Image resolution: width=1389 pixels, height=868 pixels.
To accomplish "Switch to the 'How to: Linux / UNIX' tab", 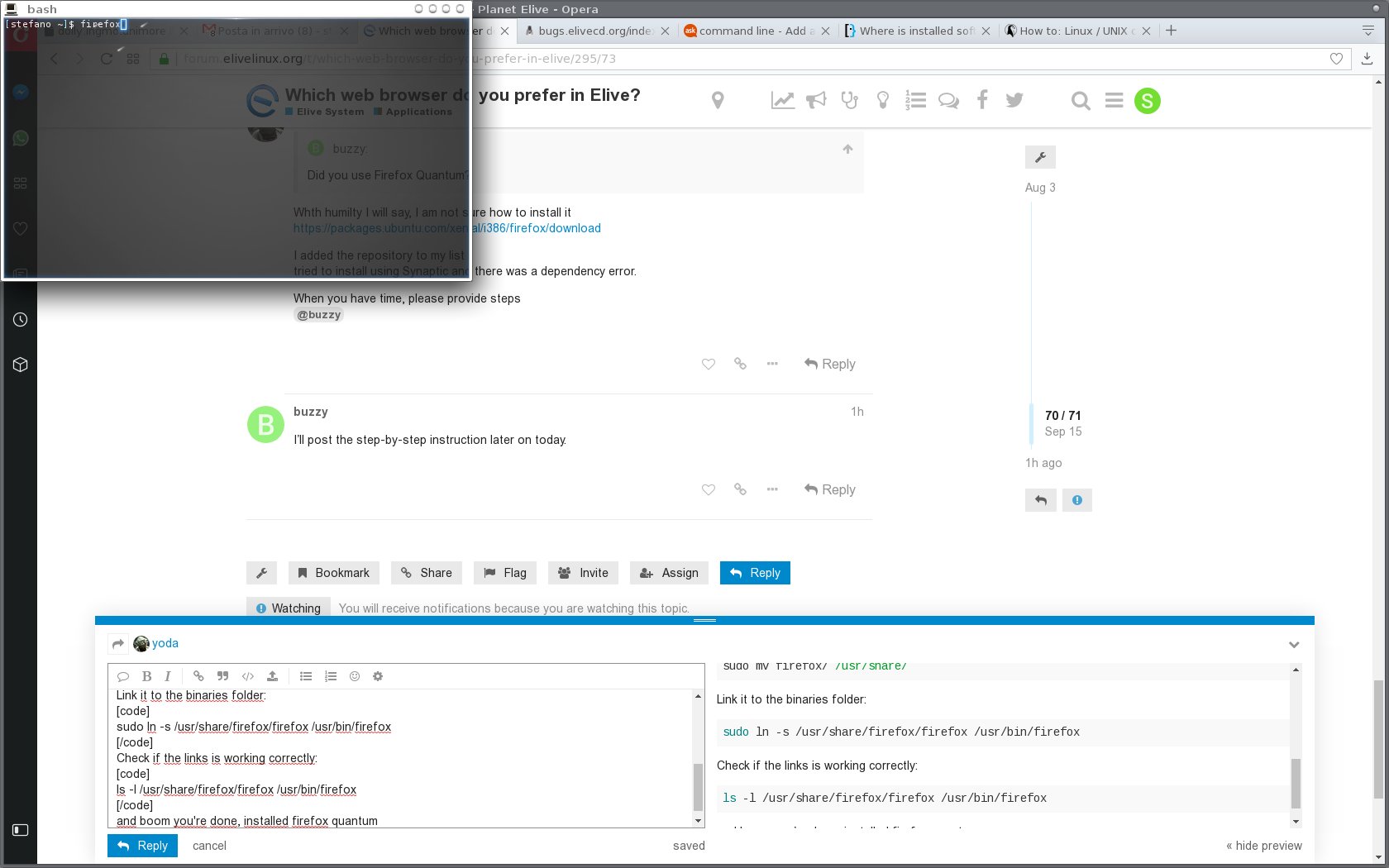I will [x=1073, y=31].
